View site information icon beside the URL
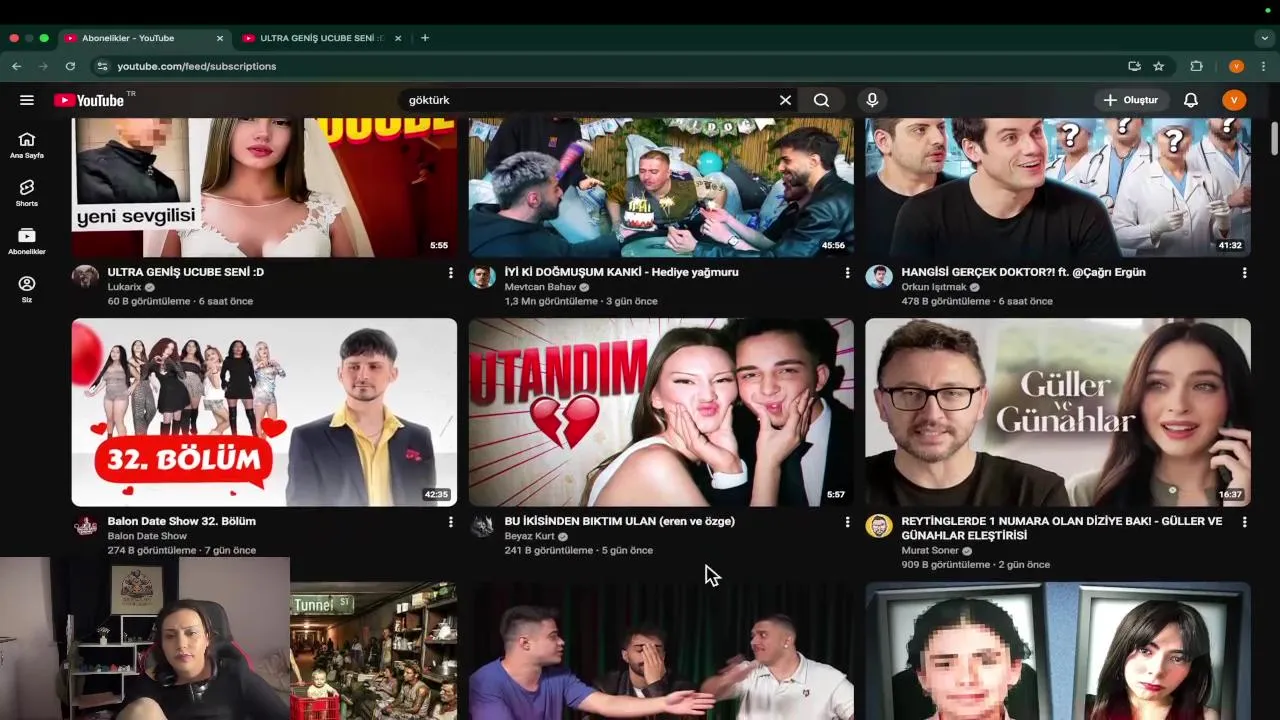Viewport: 1280px width, 720px height. (x=101, y=66)
